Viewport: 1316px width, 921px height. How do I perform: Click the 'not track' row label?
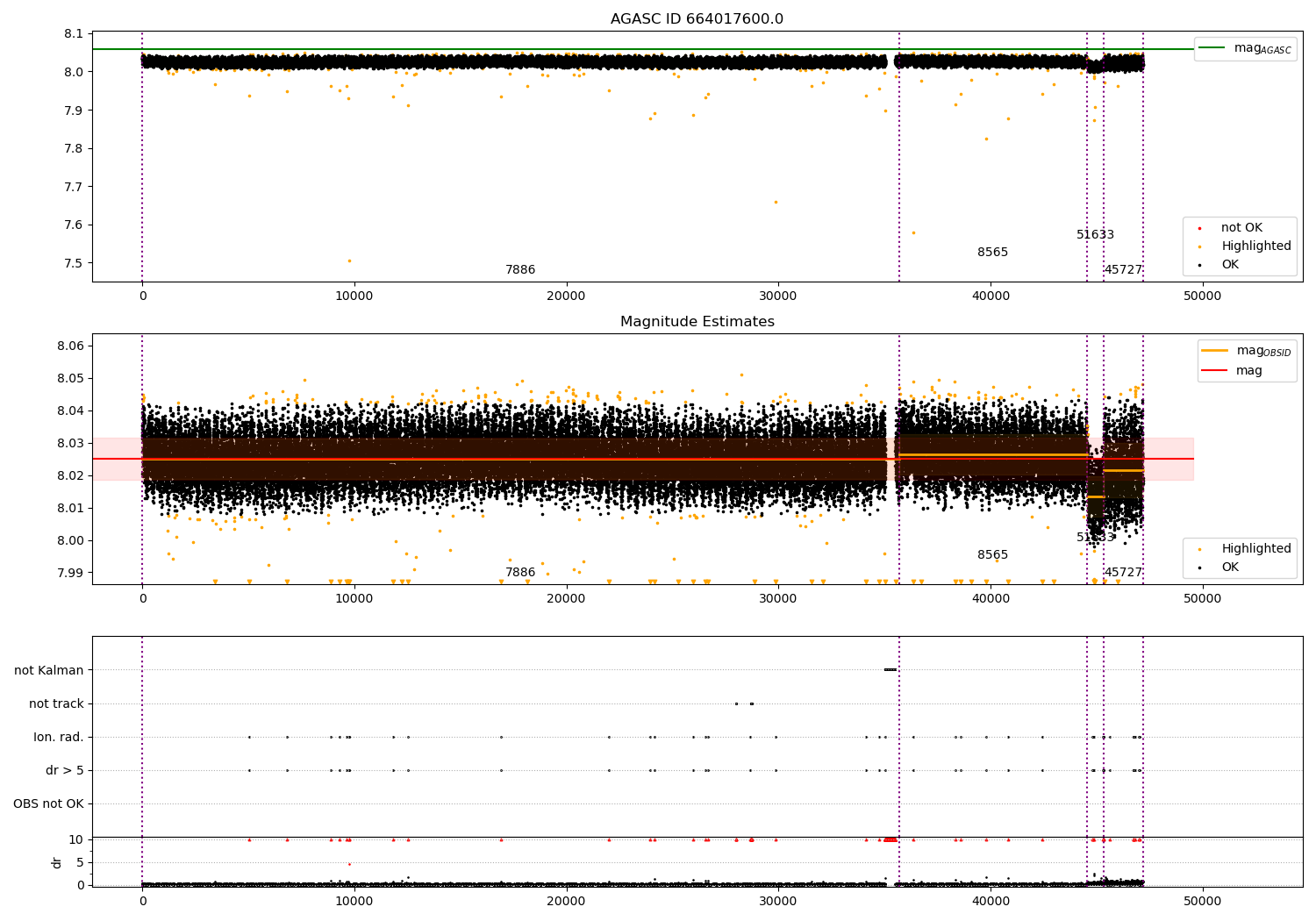(56, 703)
